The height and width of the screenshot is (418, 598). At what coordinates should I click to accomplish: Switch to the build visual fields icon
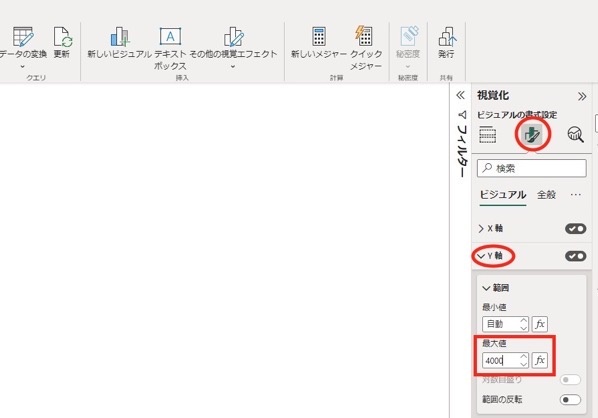click(487, 134)
